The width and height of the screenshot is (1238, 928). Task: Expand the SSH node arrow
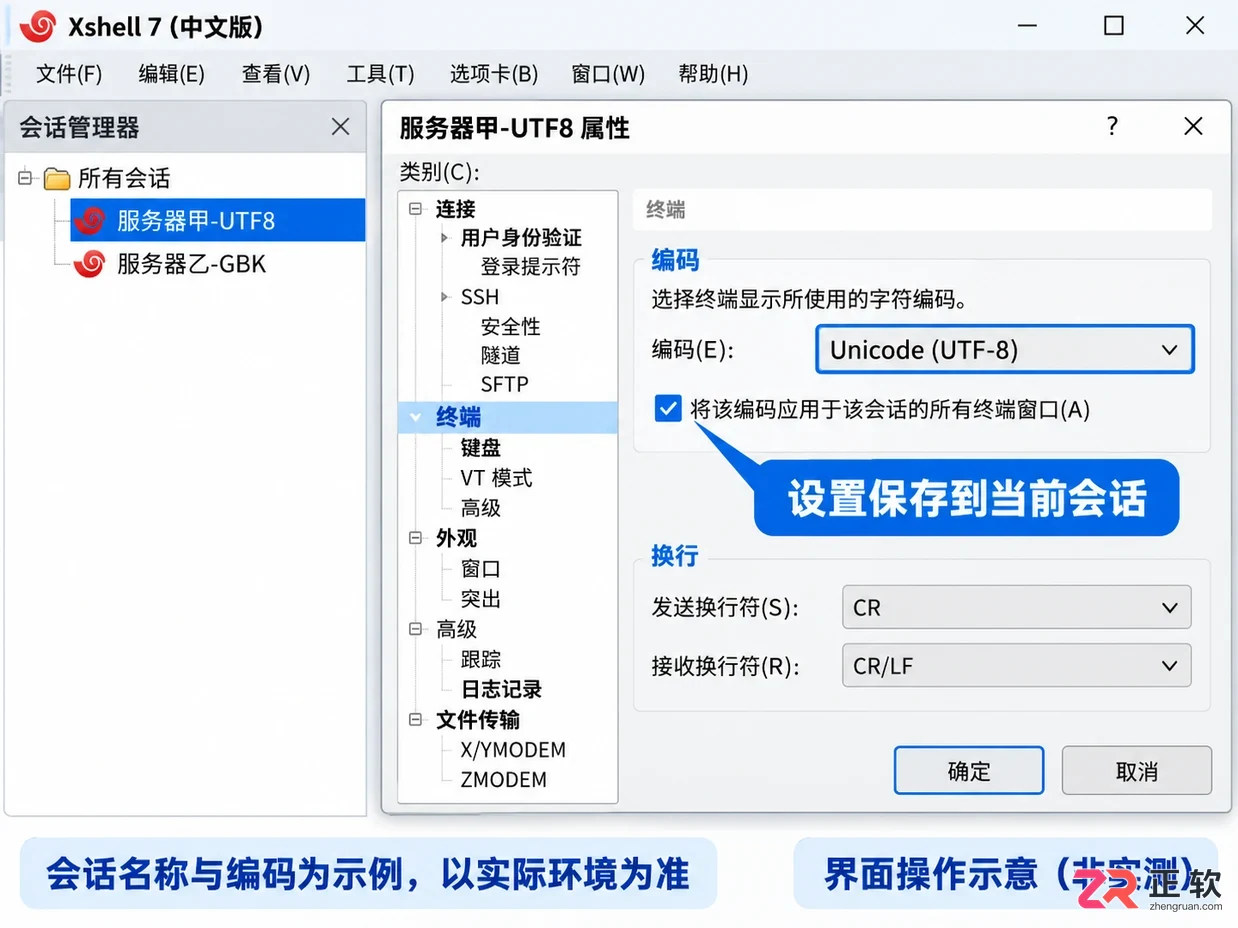[x=445, y=297]
